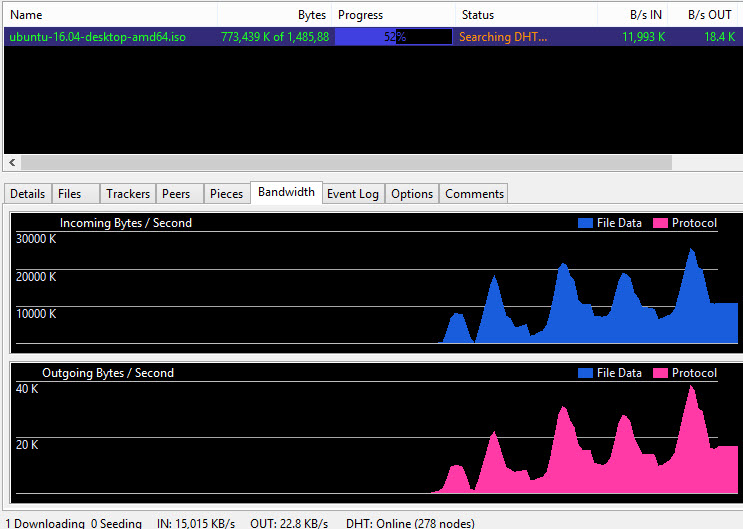Click the 1 Downloading status entry
743x529 pixels.
point(45,523)
